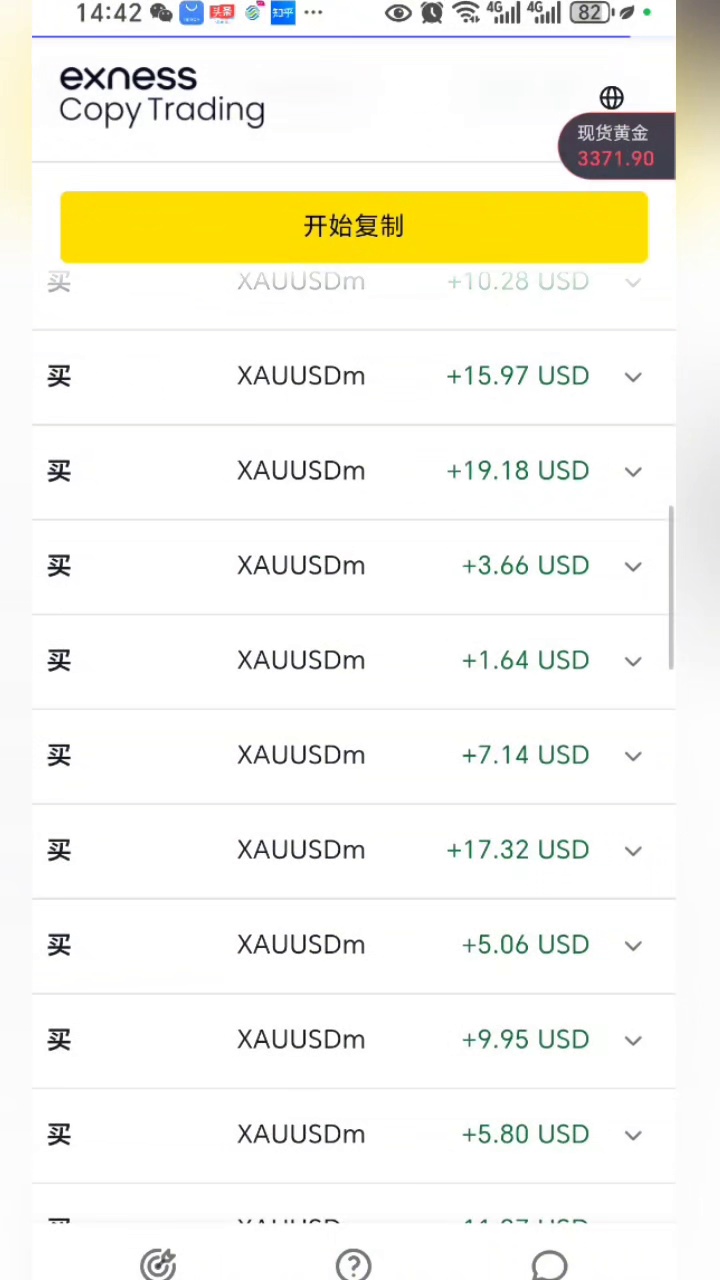Expand the +1.64 USD trade chevron
The image size is (720, 1280).
633,661
